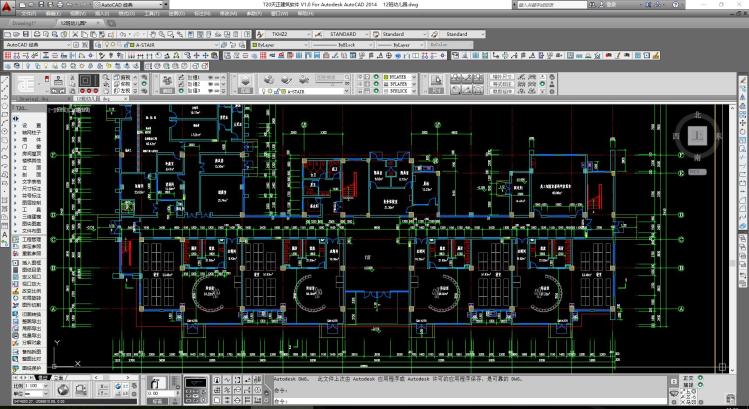The image size is (749, 409).
Task: Expand the TXHZ2 text style dropdown
Action: click(x=290, y=34)
